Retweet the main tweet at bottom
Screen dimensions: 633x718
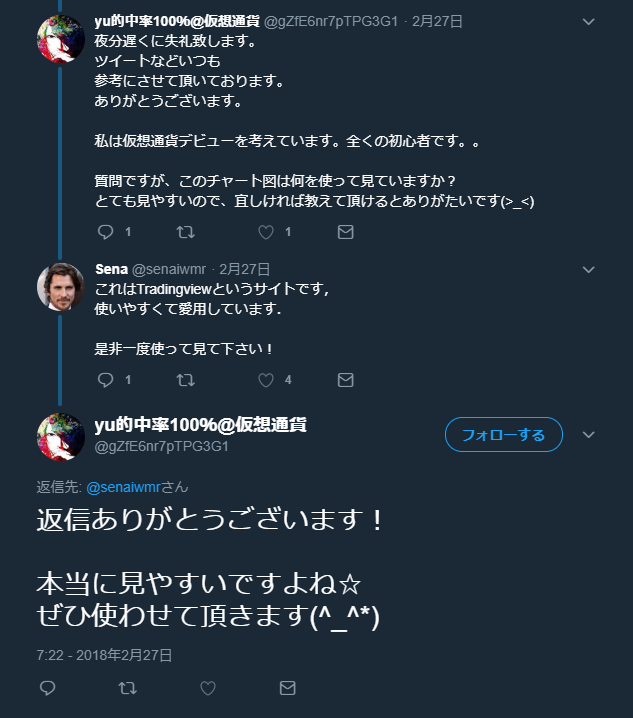pyautogui.click(x=127, y=688)
